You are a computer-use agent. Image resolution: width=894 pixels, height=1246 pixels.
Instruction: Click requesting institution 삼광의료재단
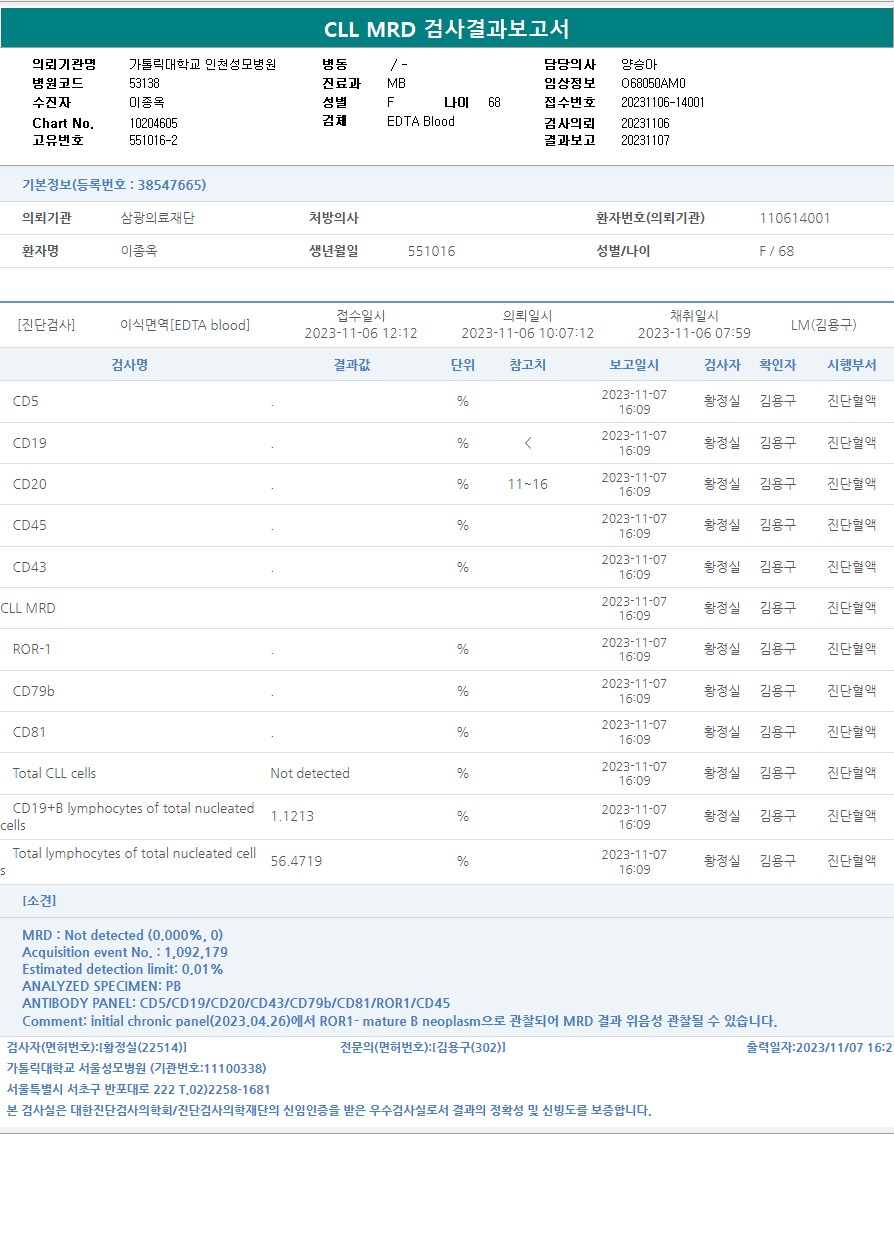[158, 218]
